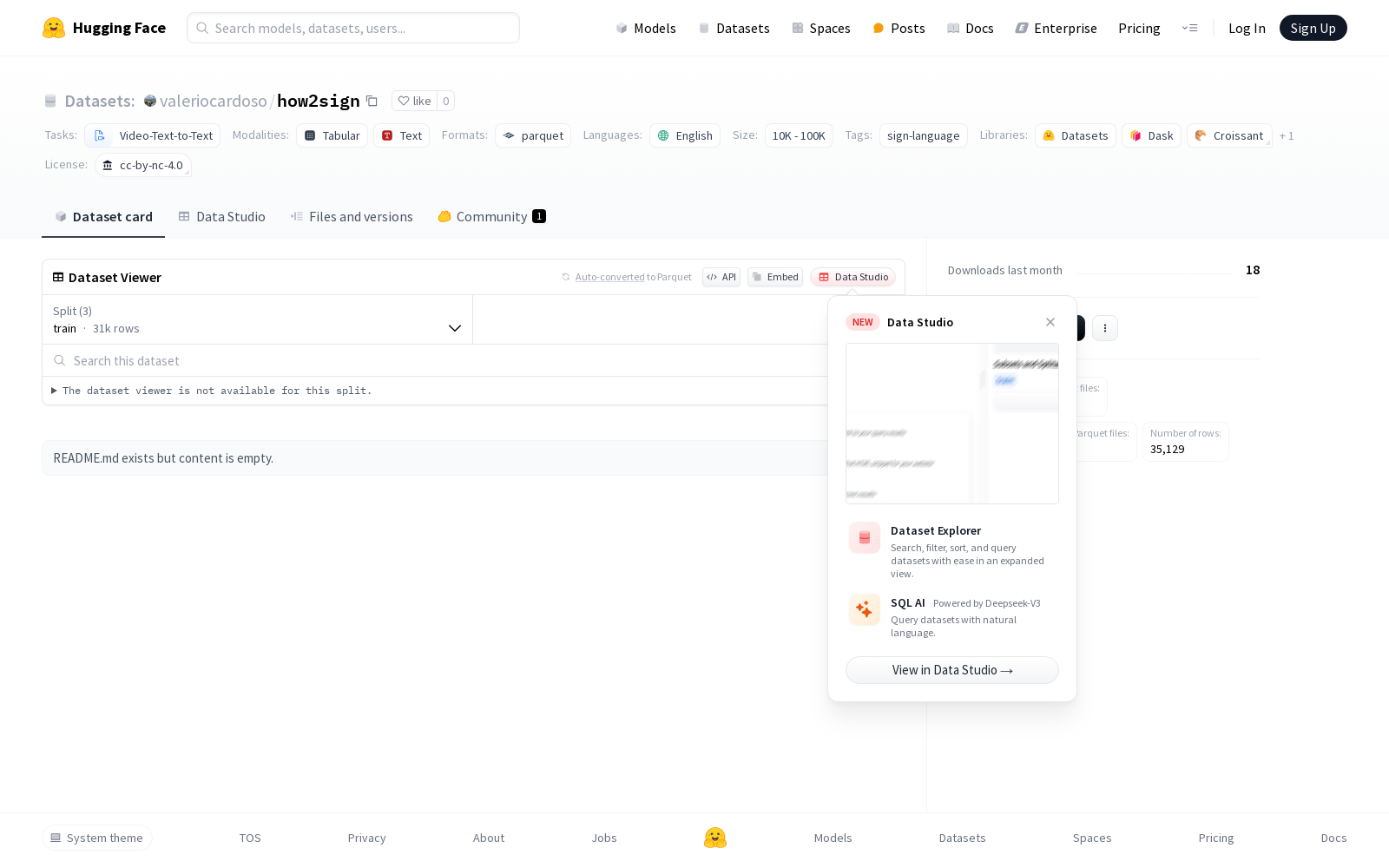Open Enterprise in top navigation
This screenshot has width=1389, height=868.
tap(1057, 28)
